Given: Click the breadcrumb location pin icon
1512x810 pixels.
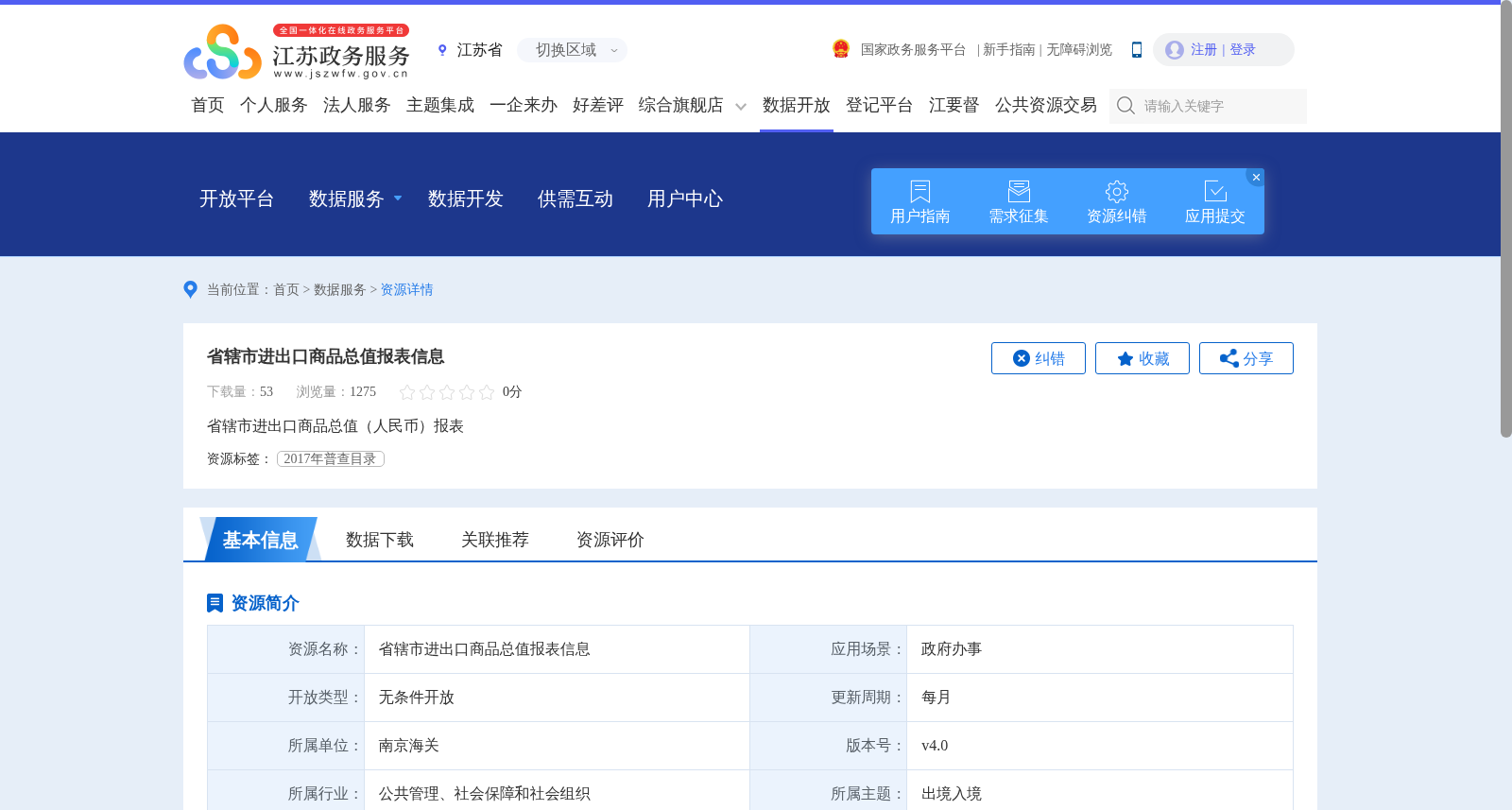Looking at the screenshot, I should coord(190,289).
